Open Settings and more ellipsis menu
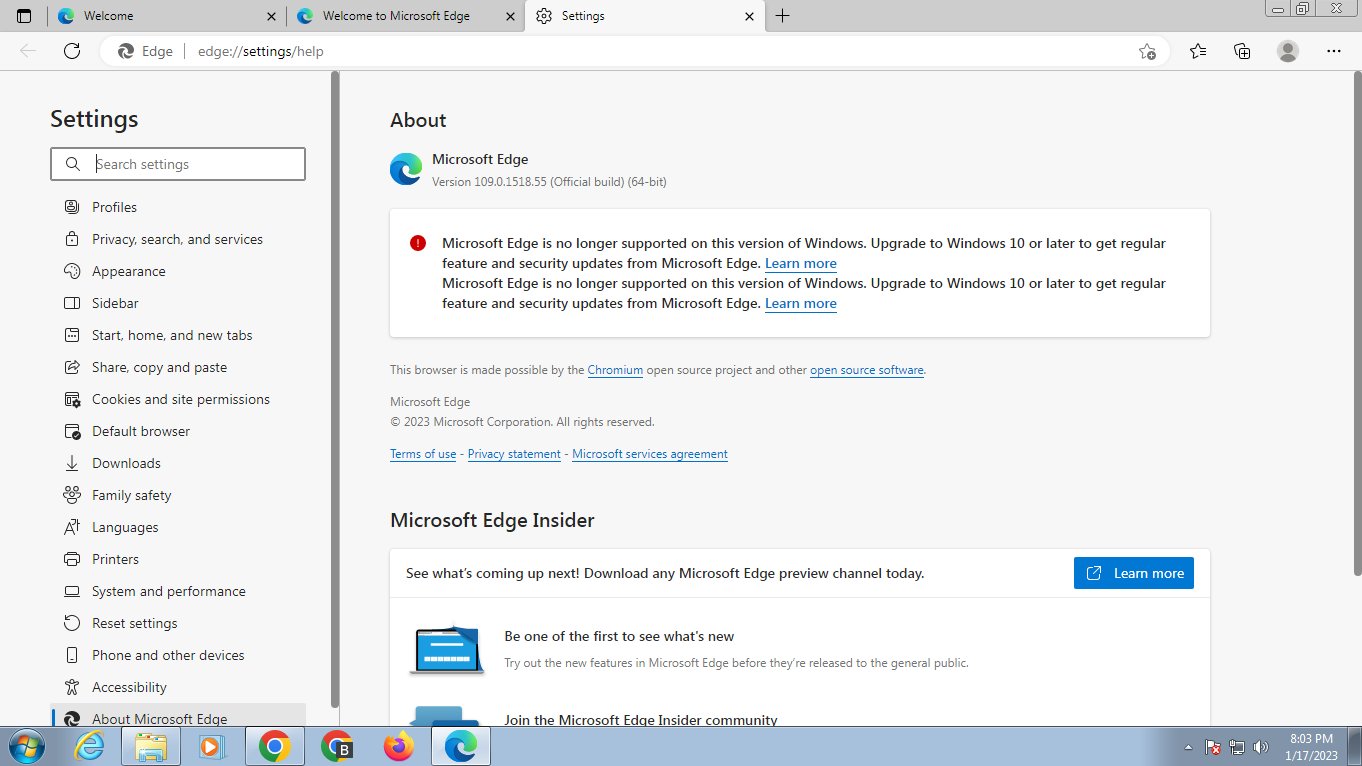 [1334, 51]
